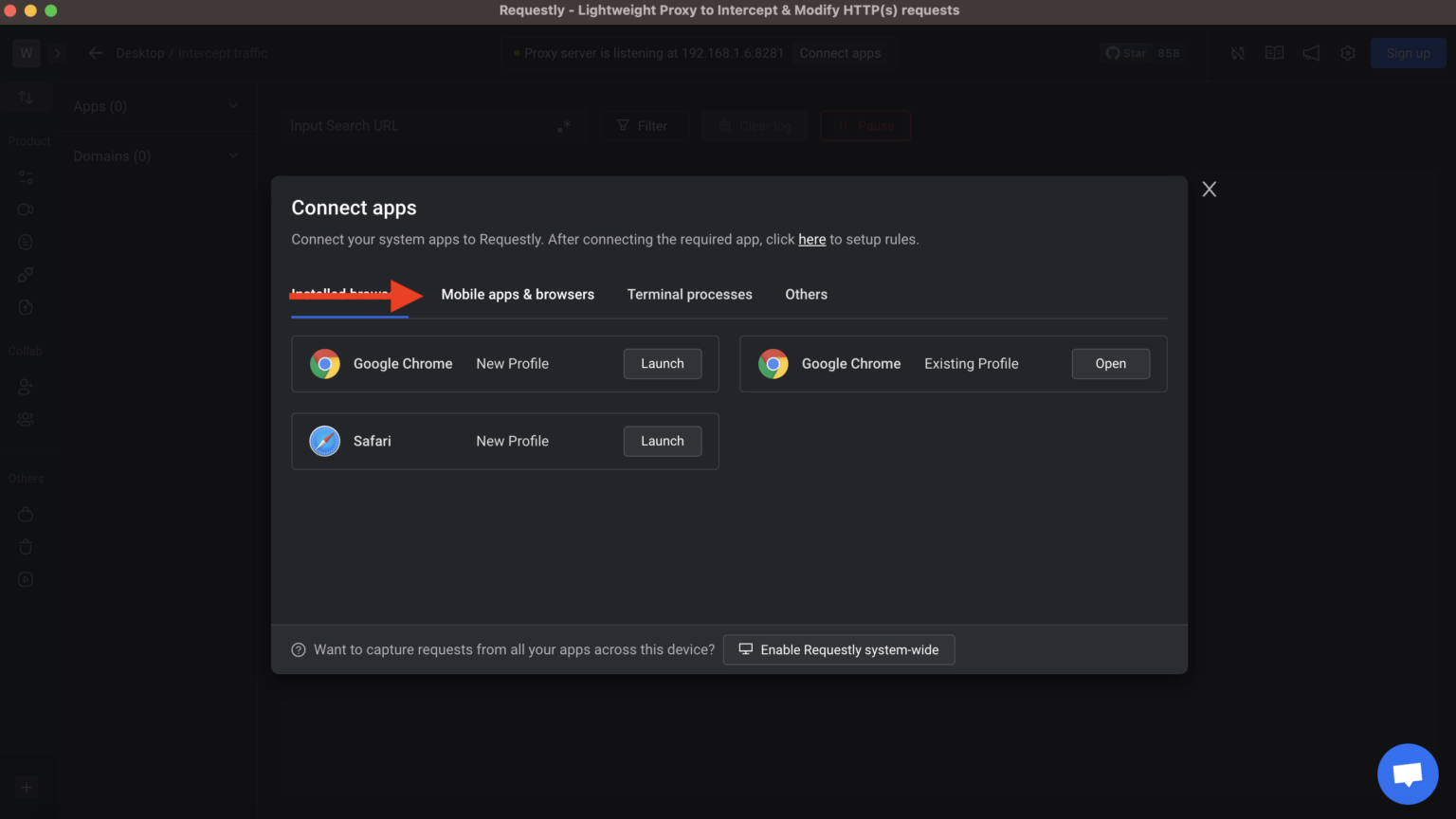The width and height of the screenshot is (1456, 819).
Task: Switch to Mobile apps & browsers tab
Action: click(518, 295)
